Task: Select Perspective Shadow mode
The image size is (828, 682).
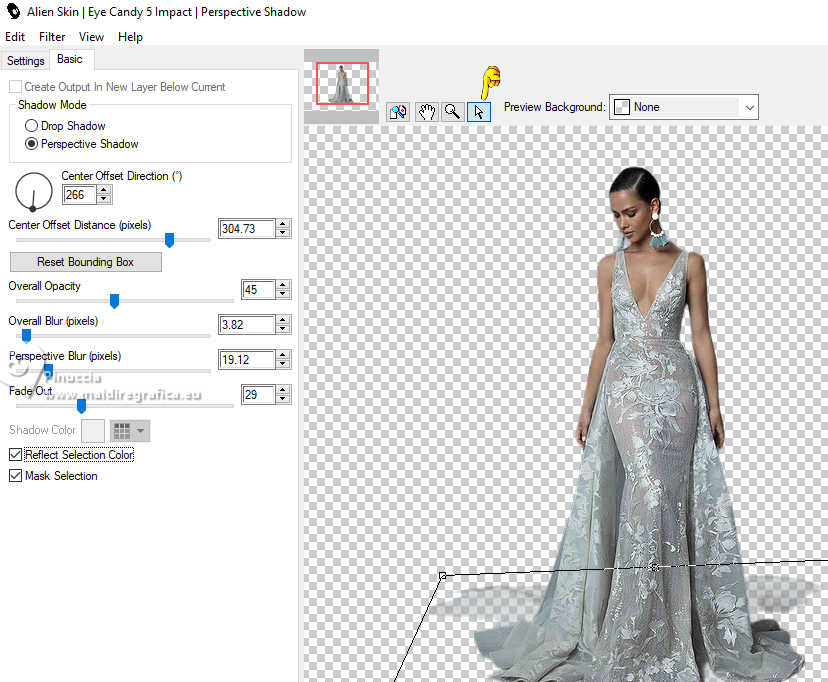Action: point(31,144)
